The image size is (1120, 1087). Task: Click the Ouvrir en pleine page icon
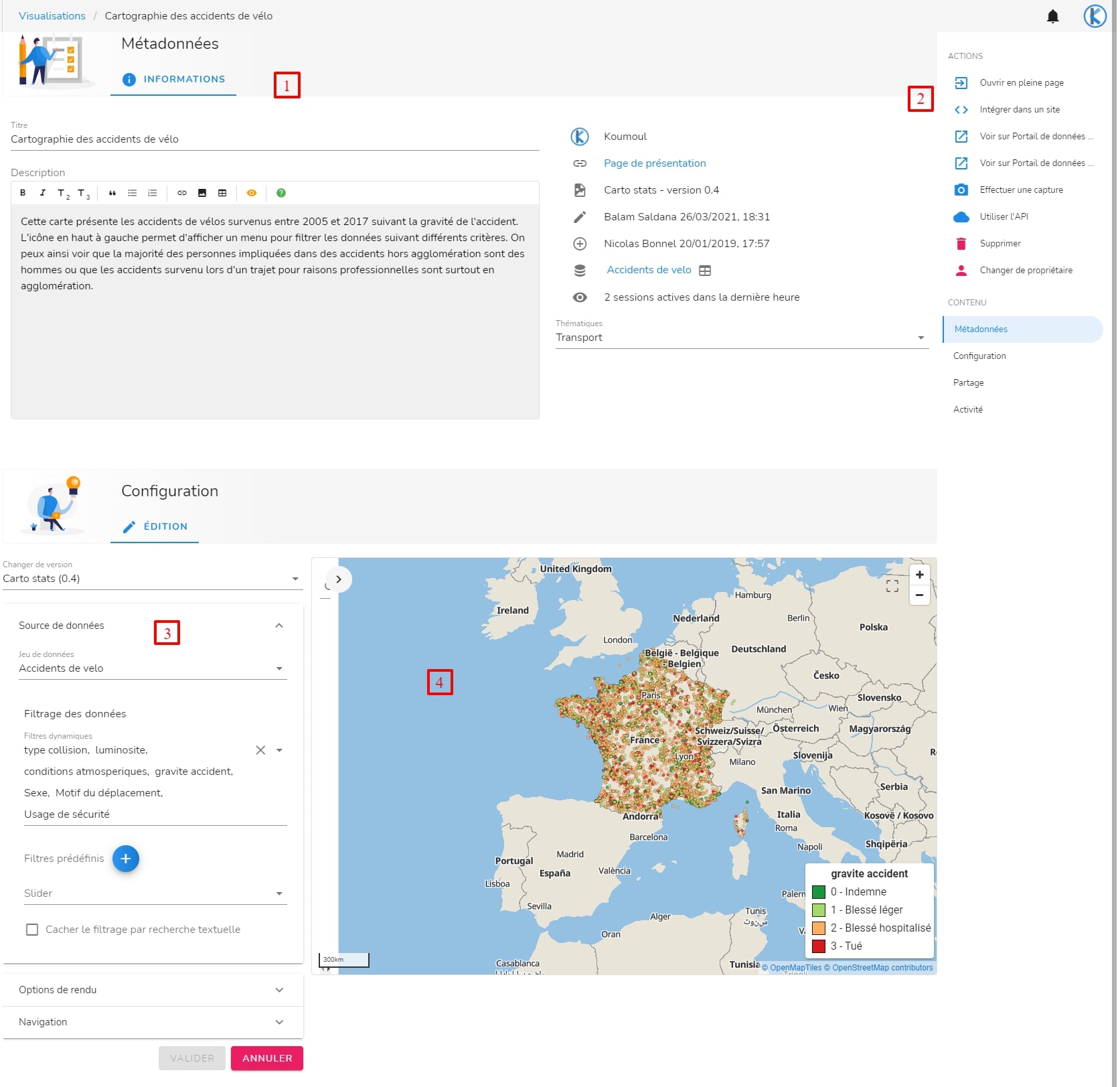961,83
